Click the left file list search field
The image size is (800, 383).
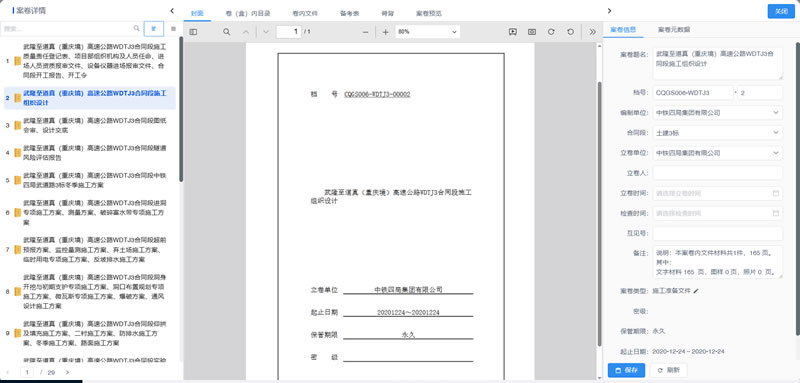click(67, 29)
